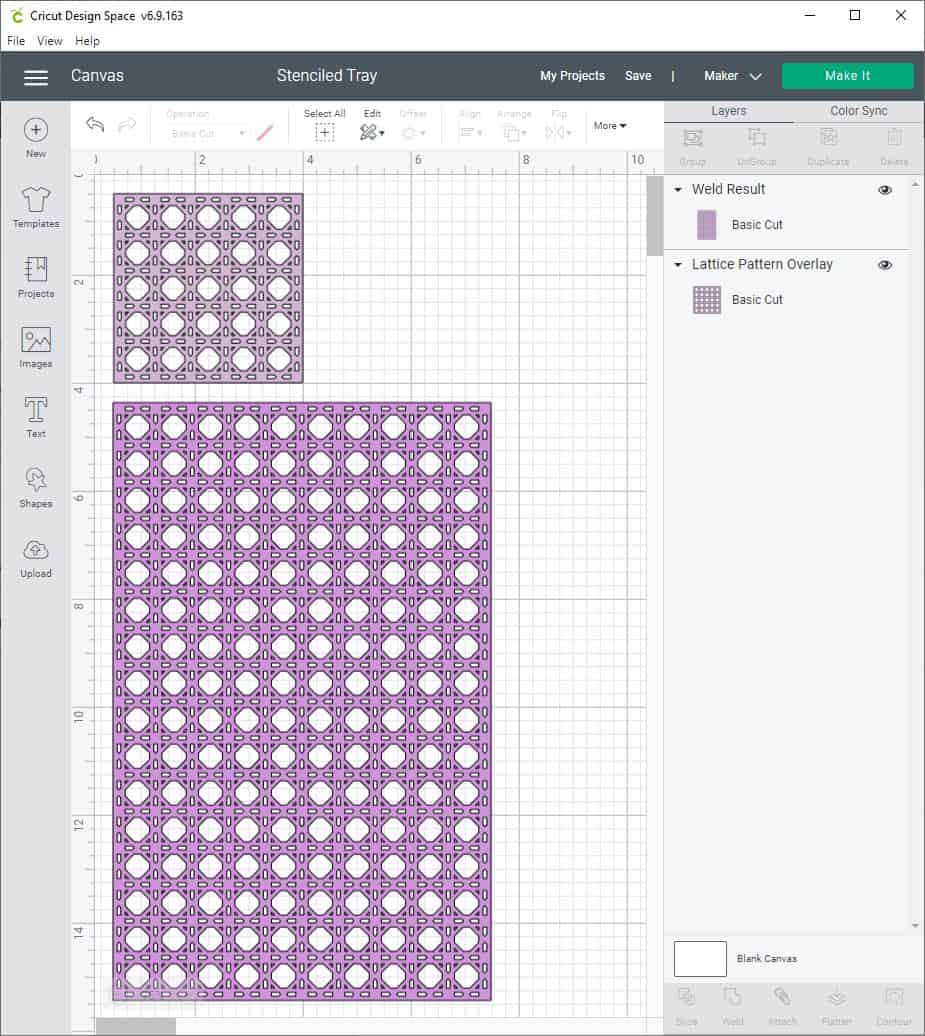Open the View menu

pos(49,41)
